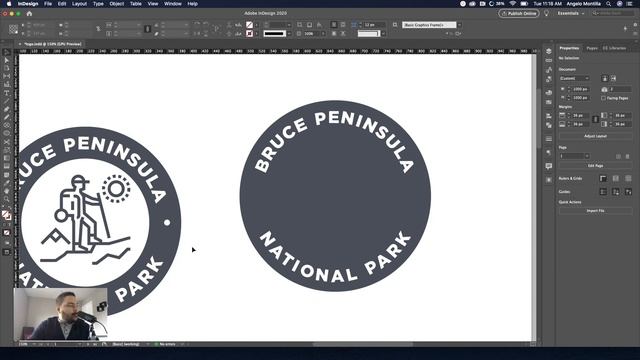Select the Free Transform tool

tap(7, 150)
